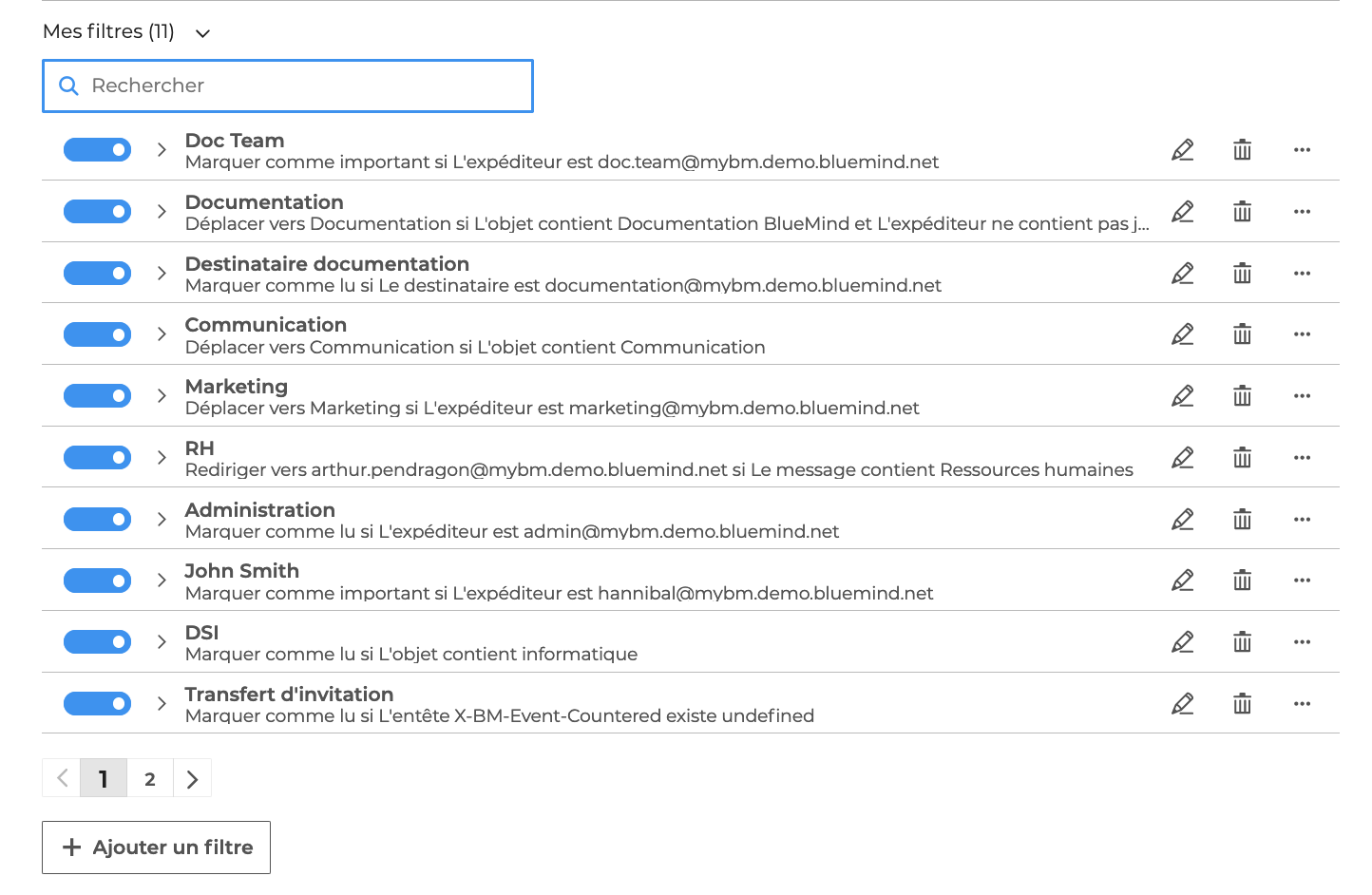The height and width of the screenshot is (895, 1372).
Task: Toggle the DSI filter off
Action: tap(97, 642)
